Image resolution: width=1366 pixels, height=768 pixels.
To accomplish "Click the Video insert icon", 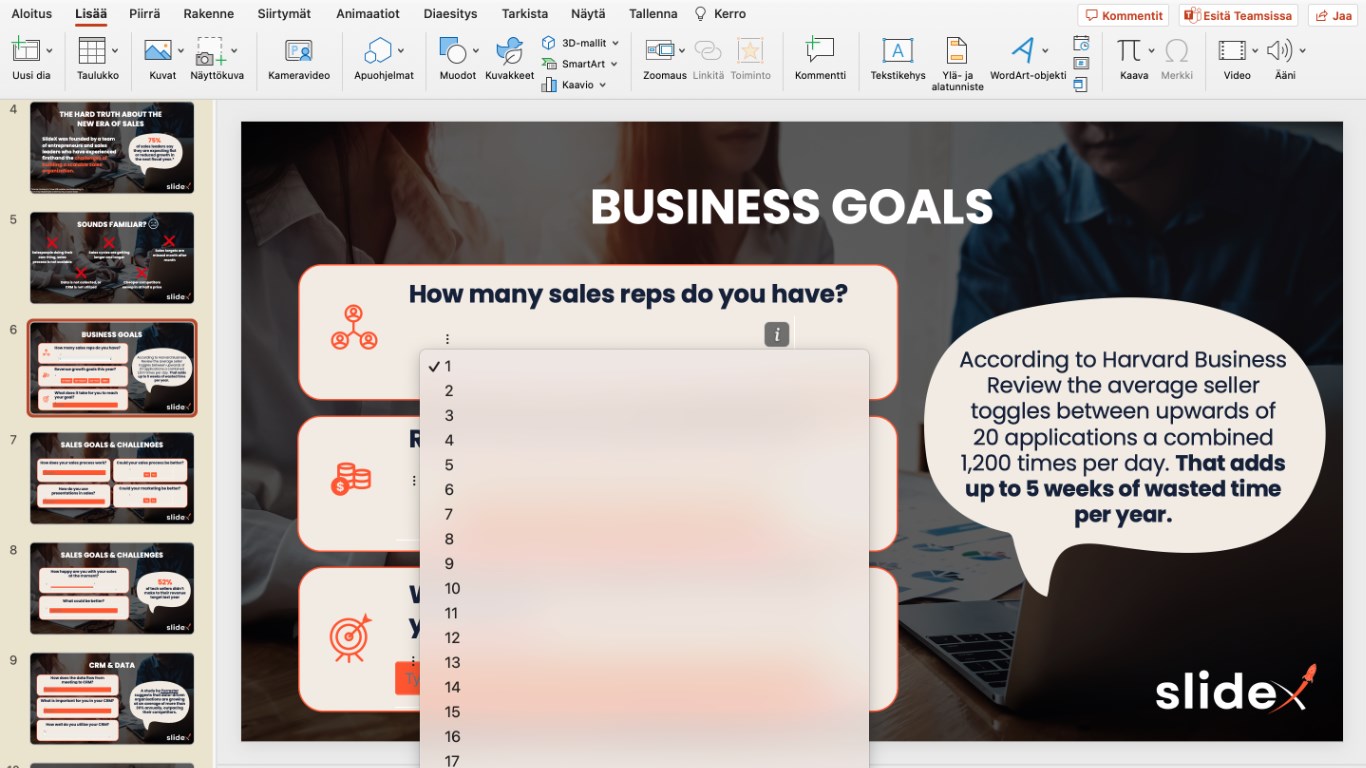I will pos(1233,50).
